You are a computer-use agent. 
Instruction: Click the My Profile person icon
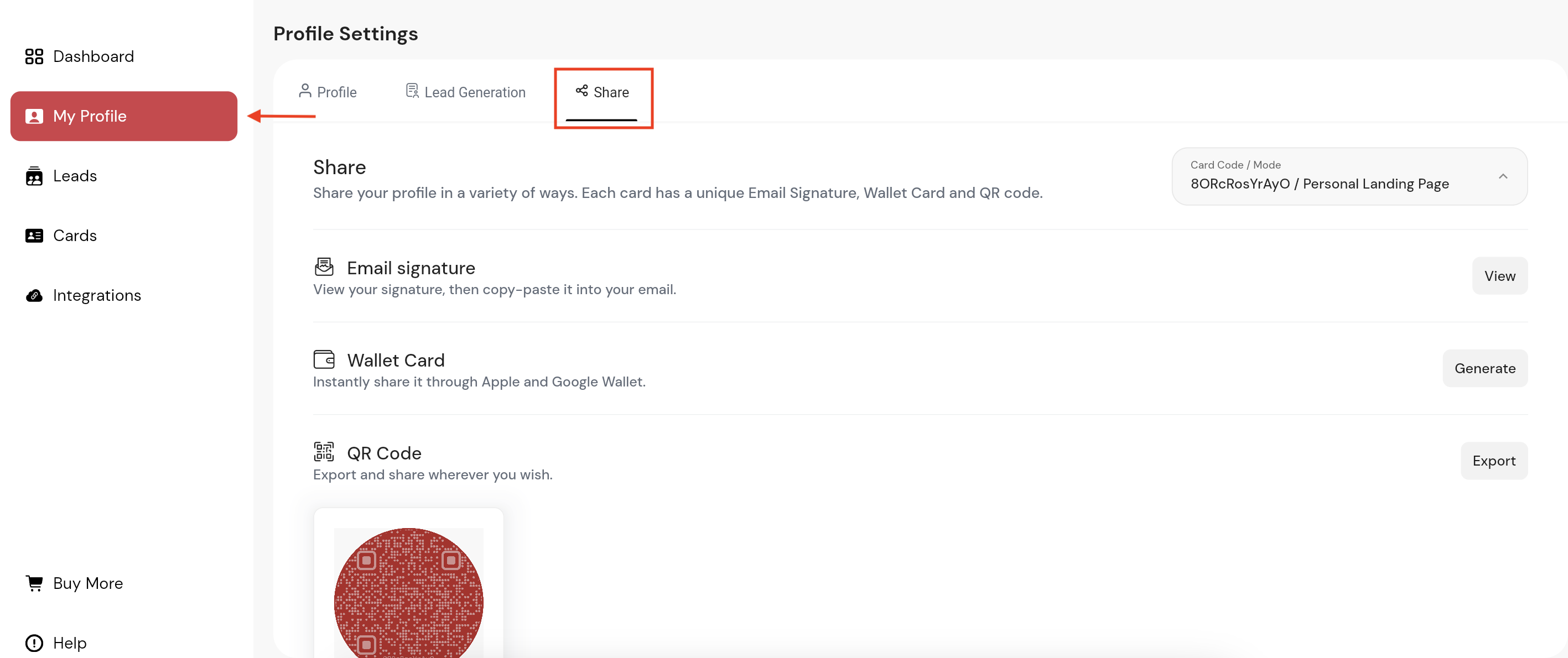(x=34, y=116)
